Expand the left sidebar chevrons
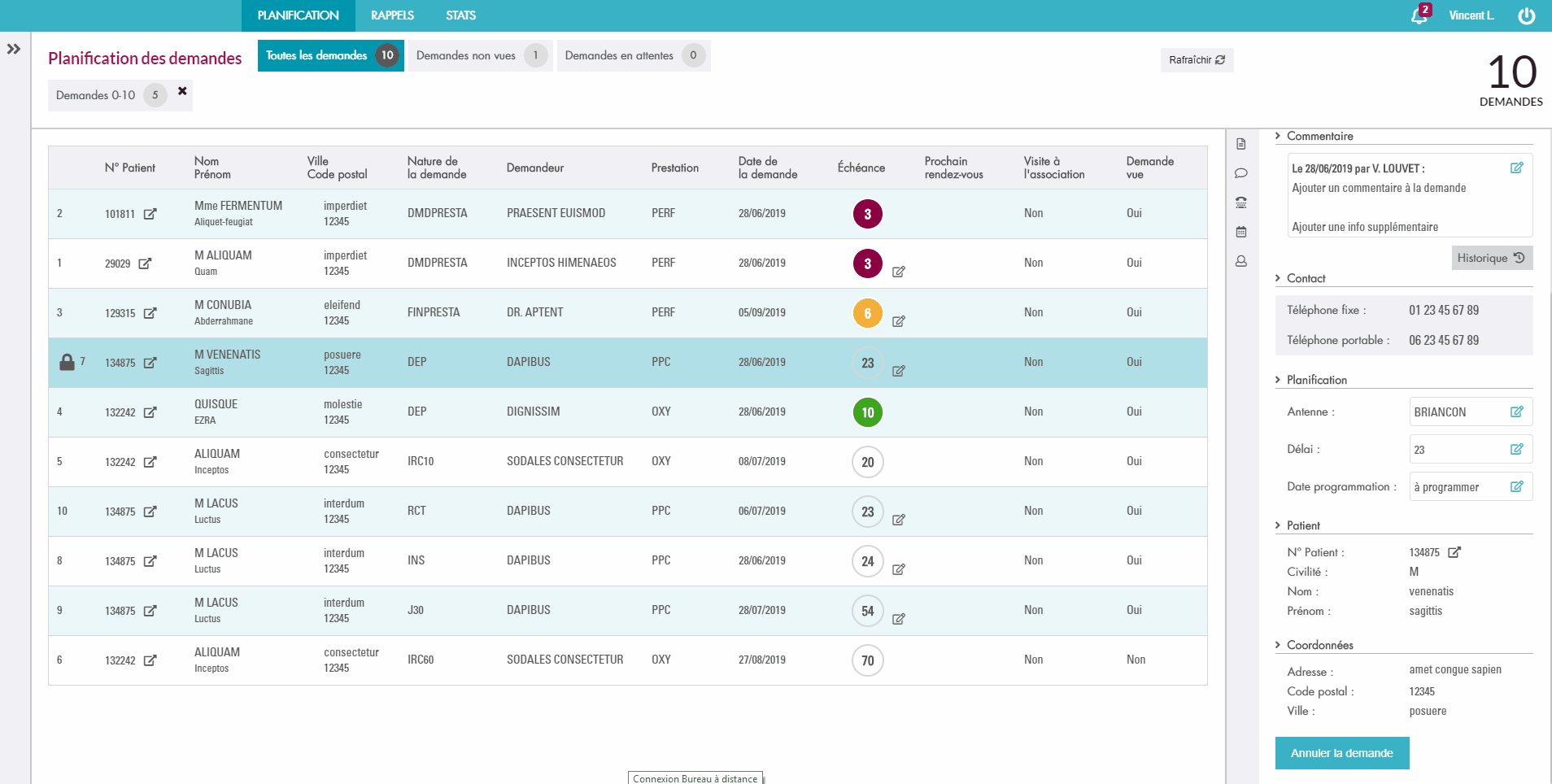Viewport: 1552px width, 784px height. point(14,49)
